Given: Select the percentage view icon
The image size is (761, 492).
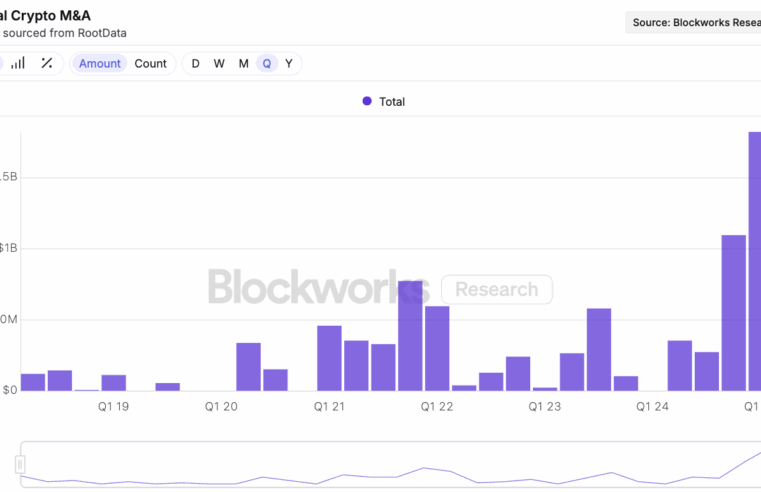Looking at the screenshot, I should [x=47, y=63].
